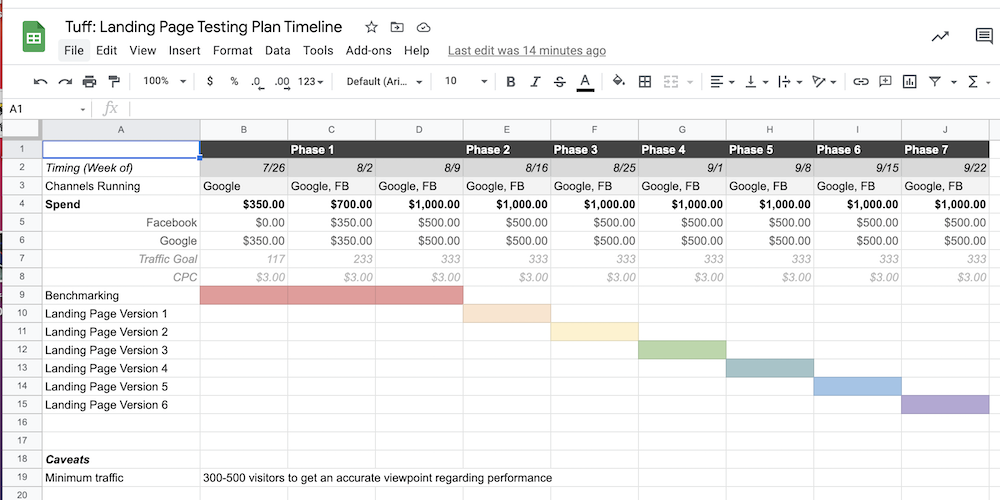Open the Add-ons menu
Screen dimensions: 1000x500
pyautogui.click(x=369, y=50)
